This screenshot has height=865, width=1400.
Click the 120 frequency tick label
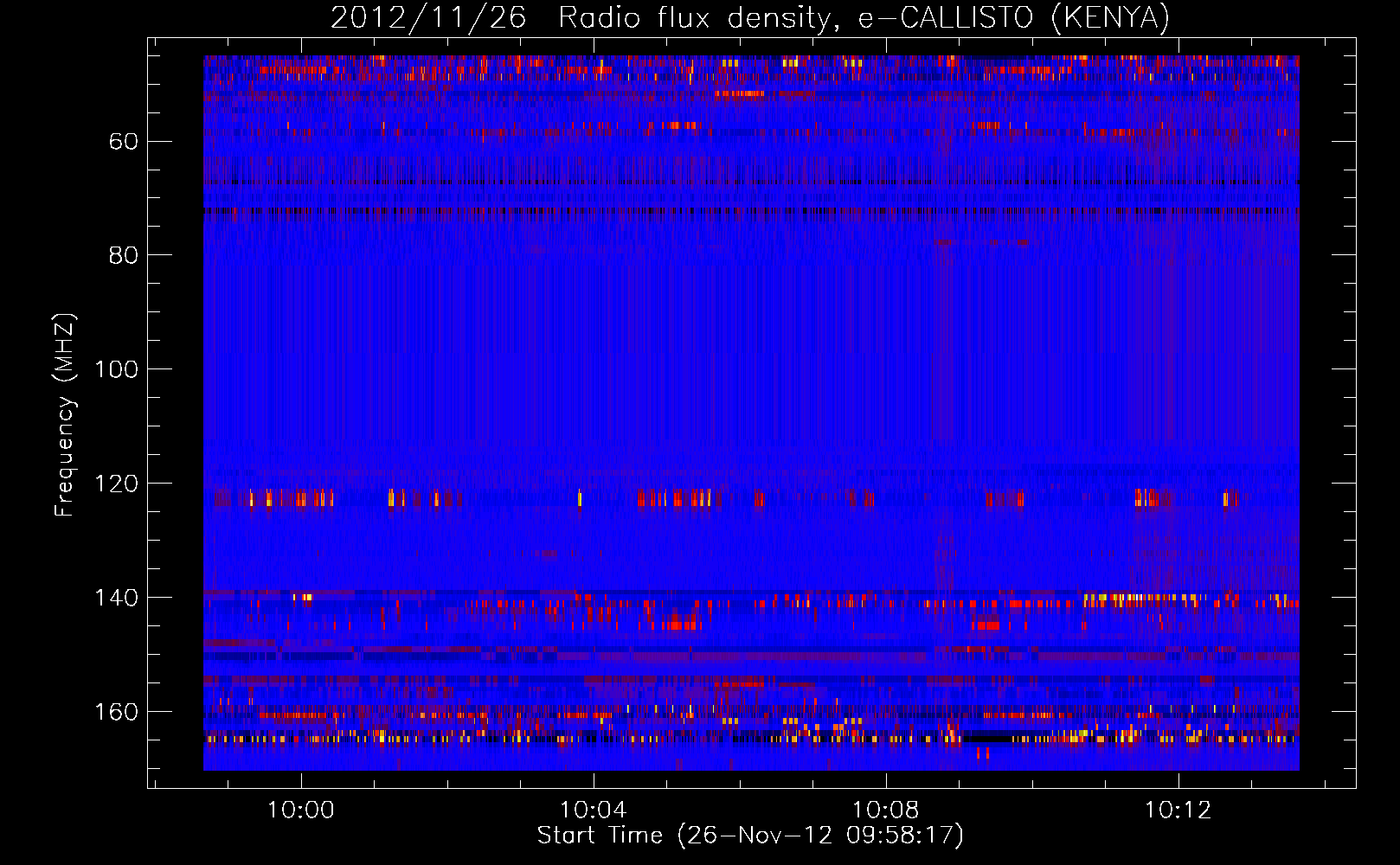click(116, 484)
